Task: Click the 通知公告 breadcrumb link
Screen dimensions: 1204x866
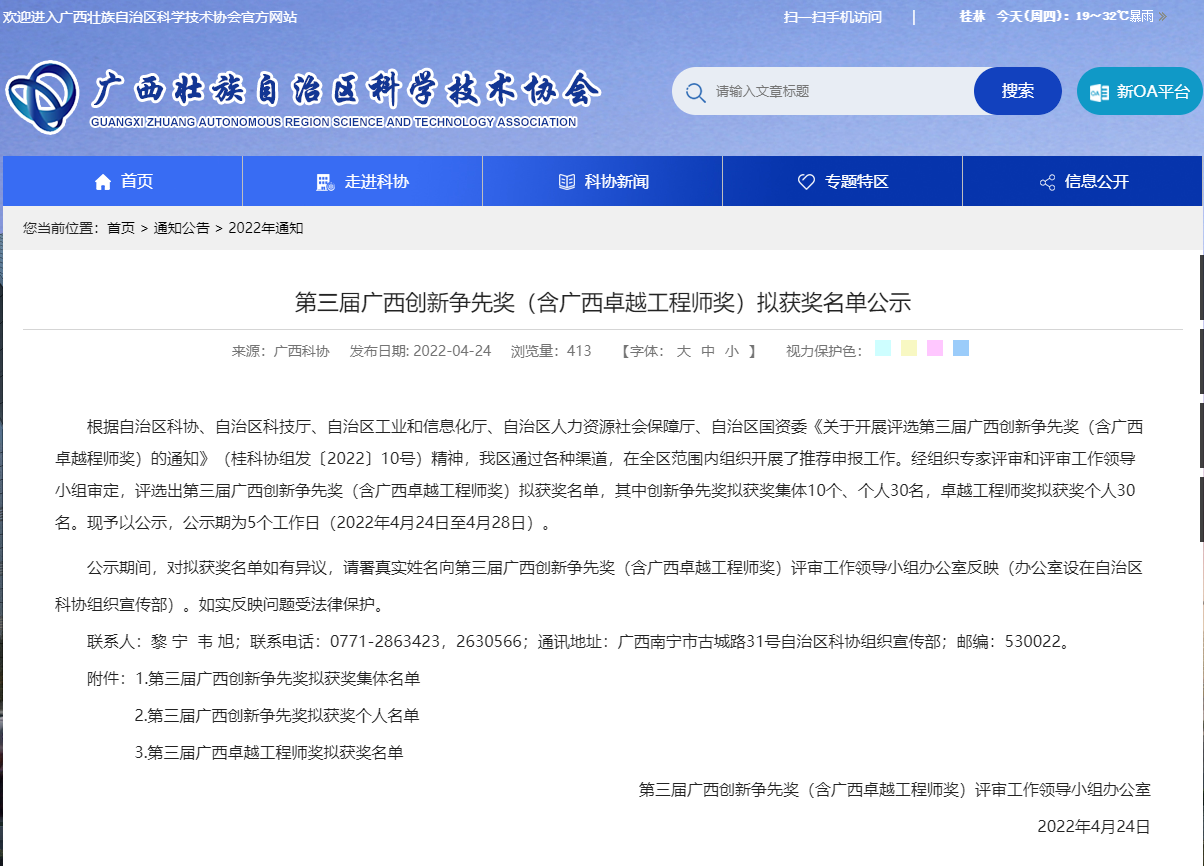Action: tap(182, 228)
